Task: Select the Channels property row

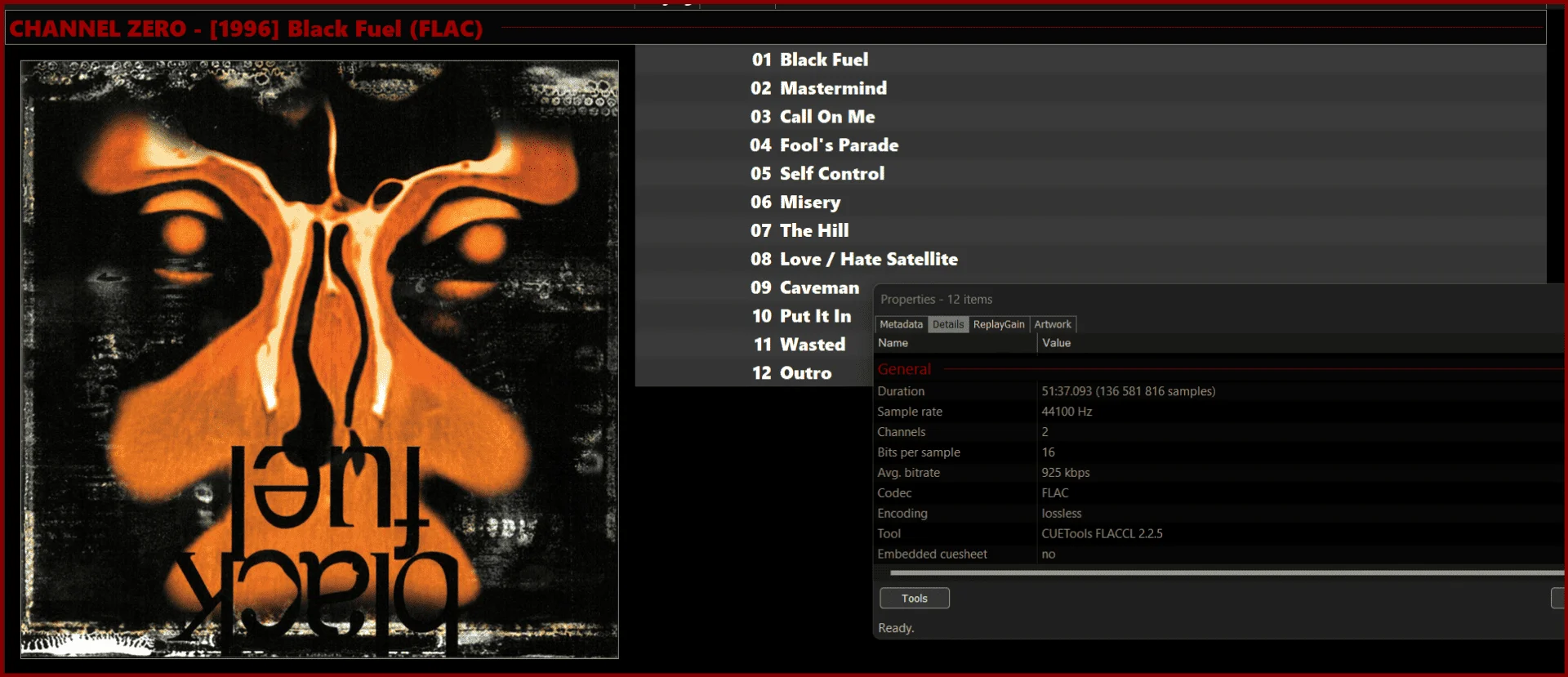Action: [x=1220, y=432]
